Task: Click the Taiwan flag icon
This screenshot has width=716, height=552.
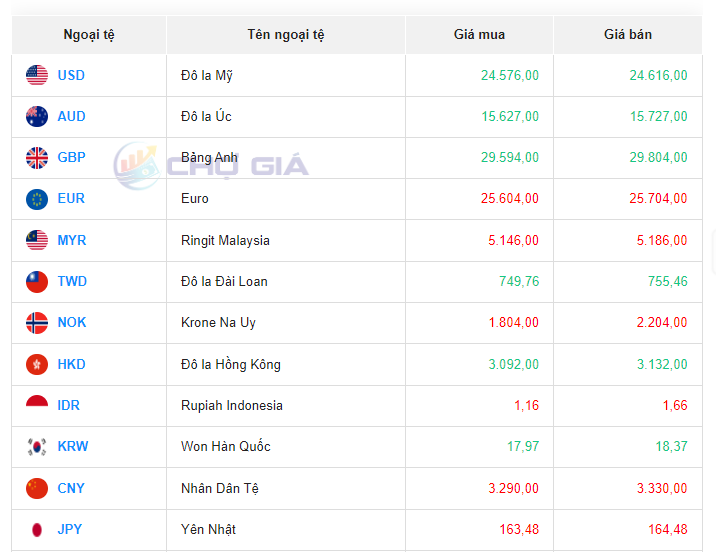Action: tap(37, 282)
